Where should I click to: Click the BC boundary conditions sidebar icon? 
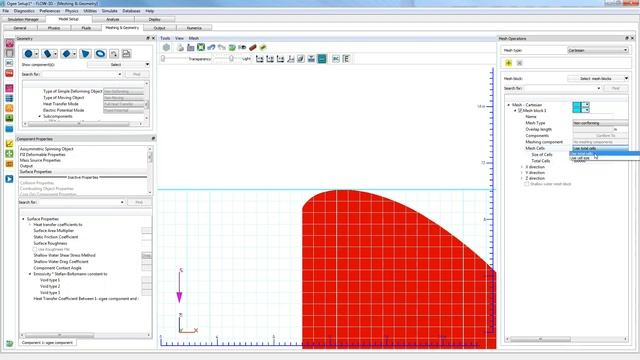click(9, 63)
